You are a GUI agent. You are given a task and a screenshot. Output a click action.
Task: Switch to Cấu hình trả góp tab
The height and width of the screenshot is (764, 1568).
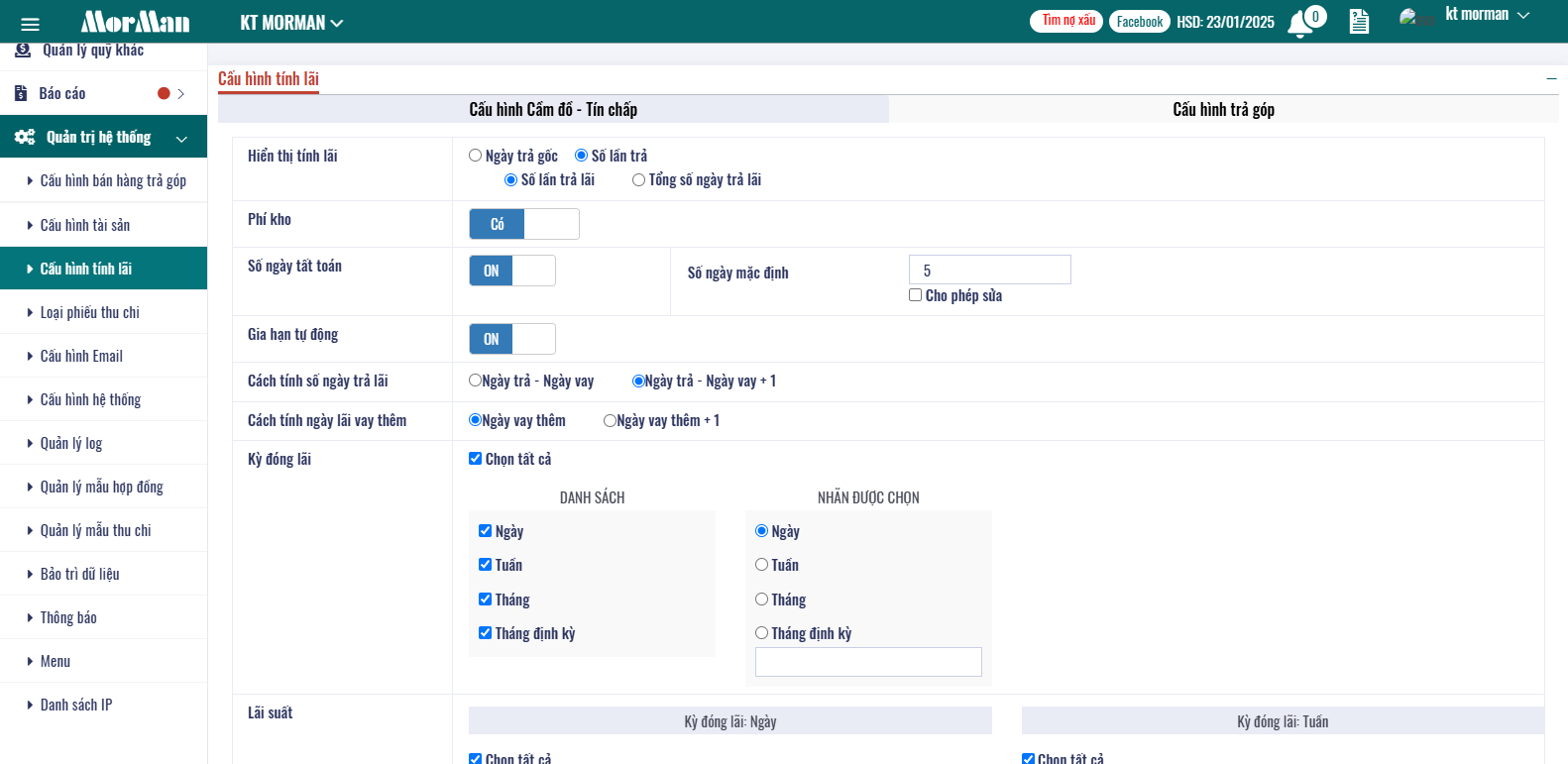pyautogui.click(x=1223, y=109)
